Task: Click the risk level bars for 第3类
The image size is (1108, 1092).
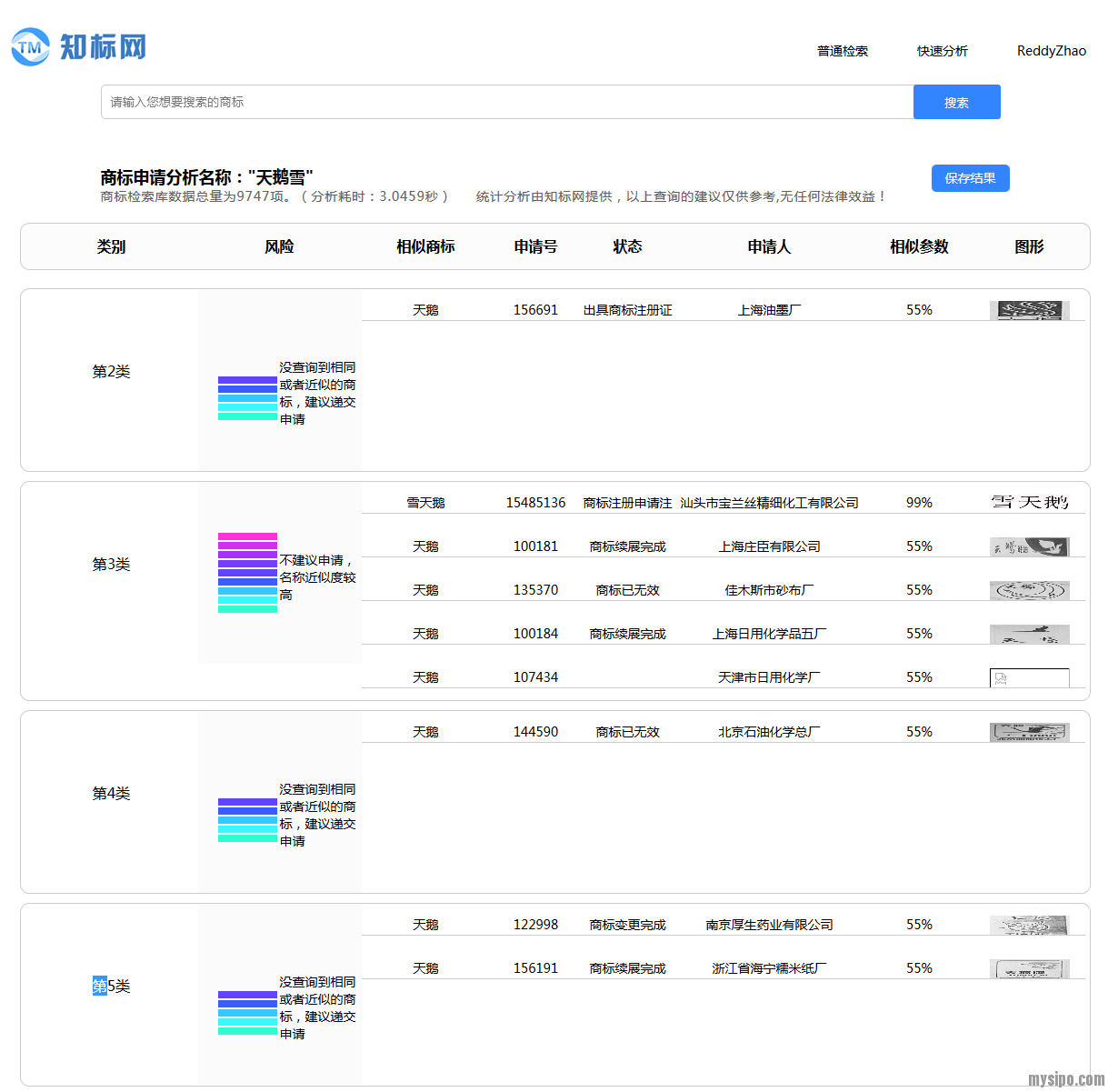Action: pyautogui.click(x=247, y=573)
